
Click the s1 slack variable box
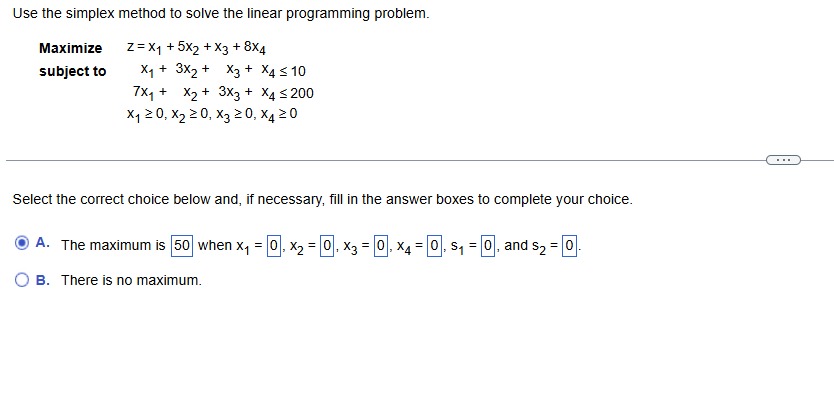point(488,245)
